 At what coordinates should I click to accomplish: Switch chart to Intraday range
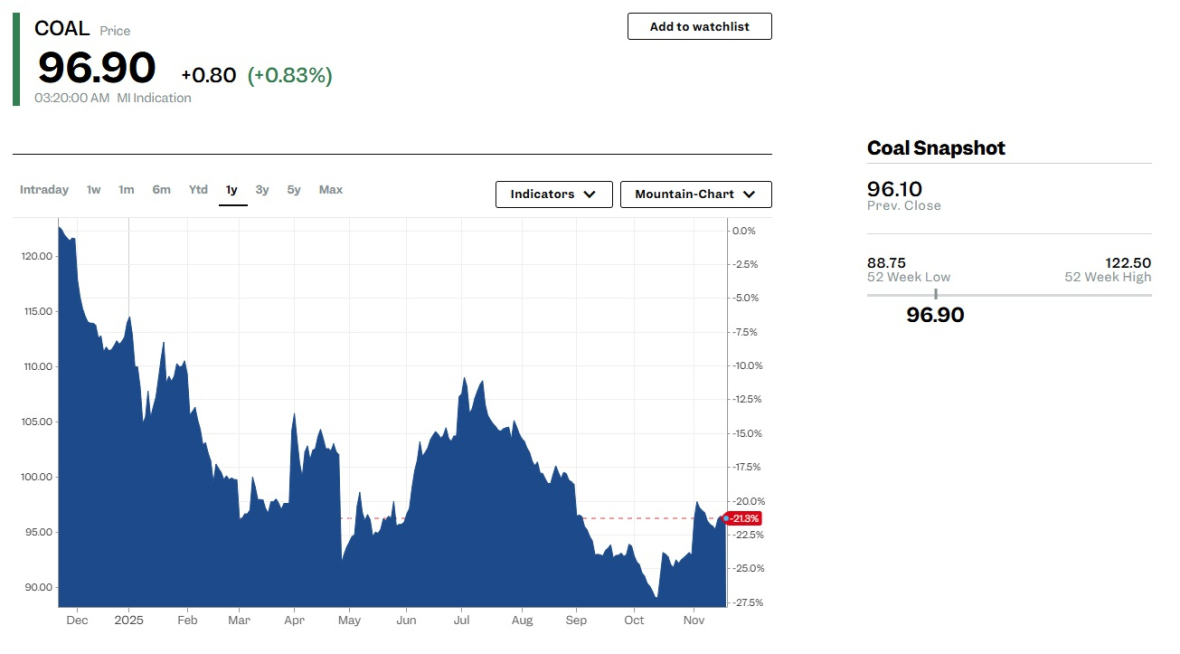[x=44, y=190]
